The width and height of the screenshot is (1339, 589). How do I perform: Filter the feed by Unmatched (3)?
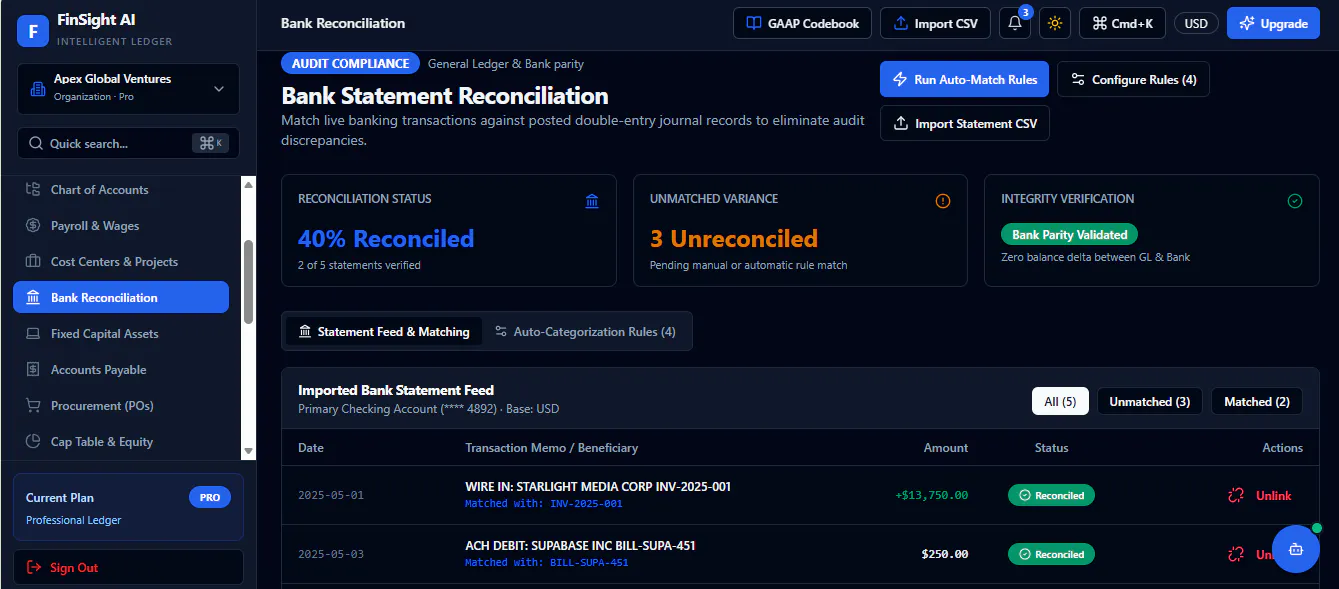point(1149,401)
